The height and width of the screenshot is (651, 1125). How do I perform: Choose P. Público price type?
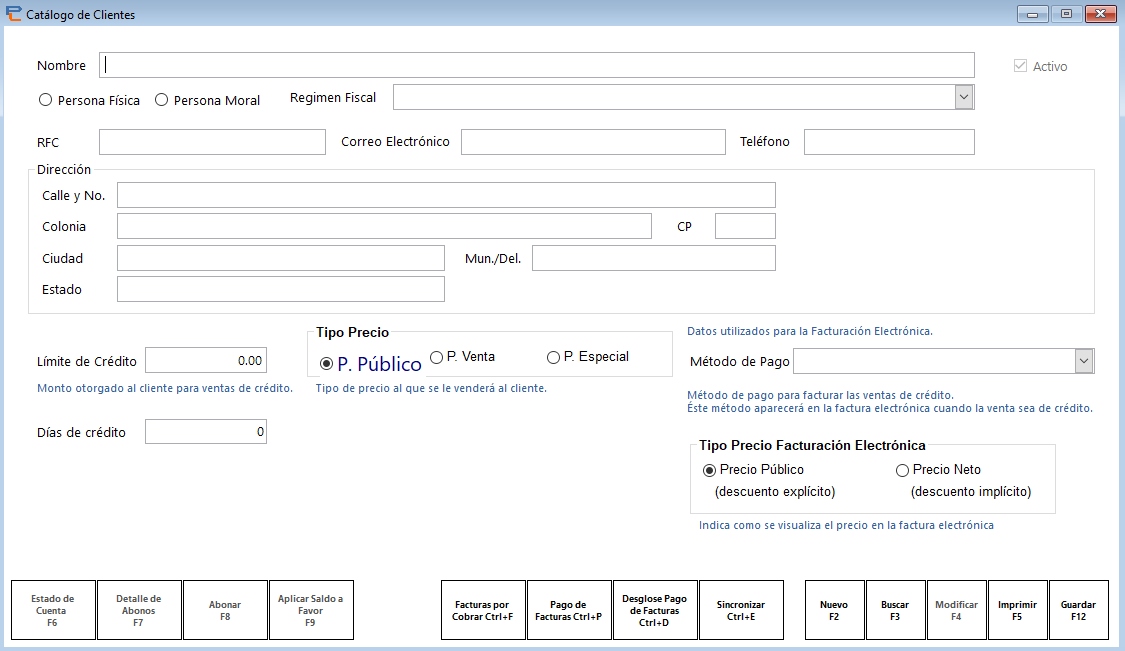326,364
